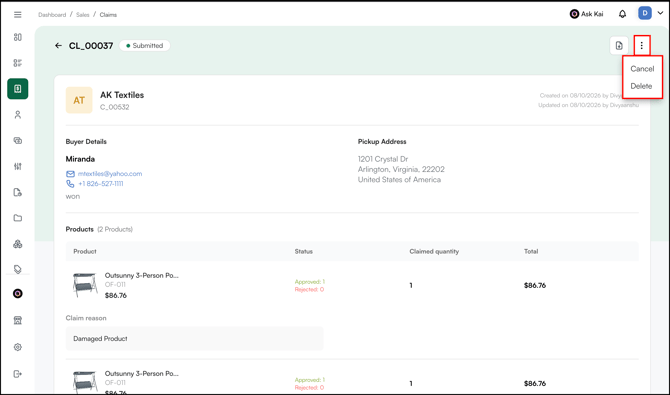Click the Submitted status badge
This screenshot has height=395, width=670.
[144, 45]
